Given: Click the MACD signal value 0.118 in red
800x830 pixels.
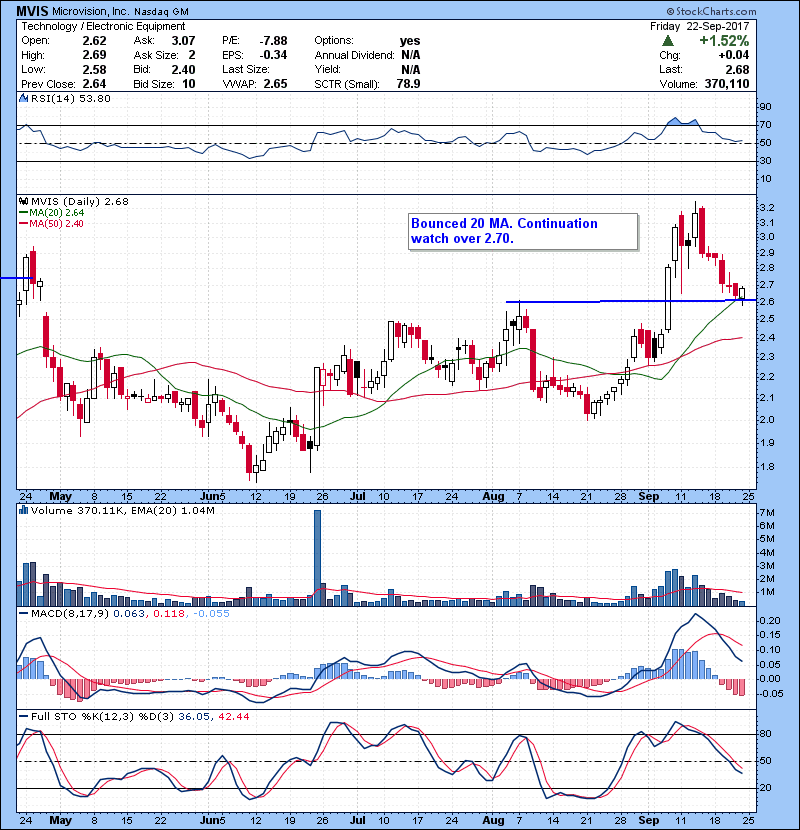Looking at the screenshot, I should coord(168,614).
